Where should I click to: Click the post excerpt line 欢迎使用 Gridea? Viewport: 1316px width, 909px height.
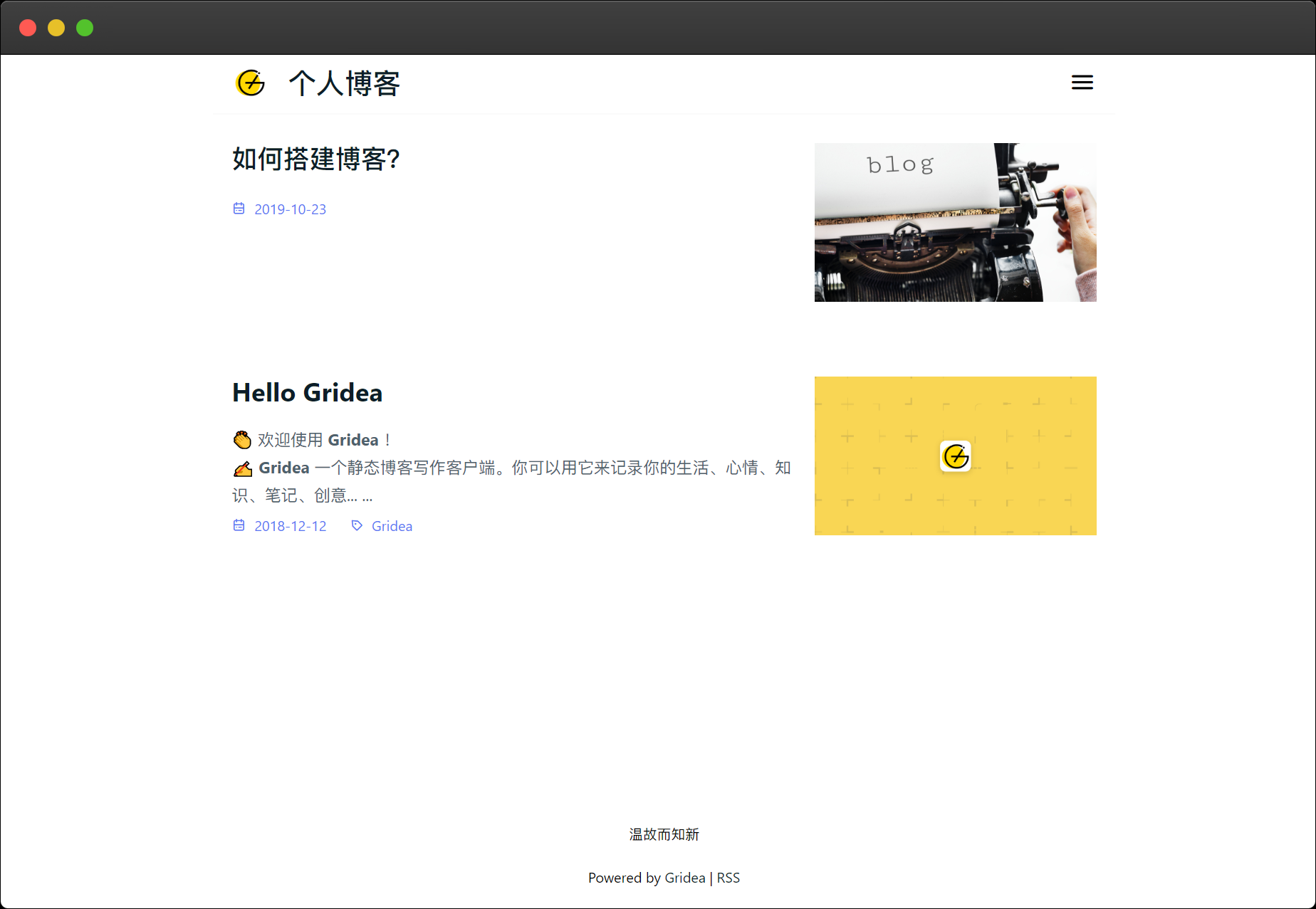point(312,440)
